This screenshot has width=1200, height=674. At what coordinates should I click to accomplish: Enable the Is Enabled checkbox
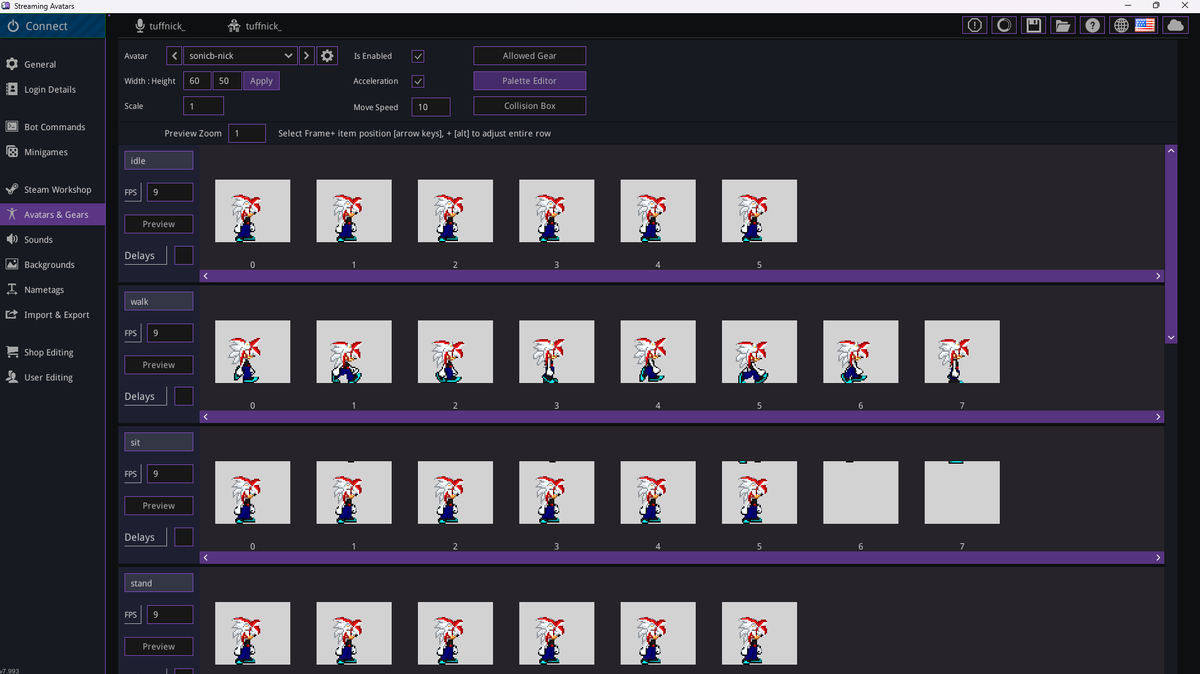[417, 56]
